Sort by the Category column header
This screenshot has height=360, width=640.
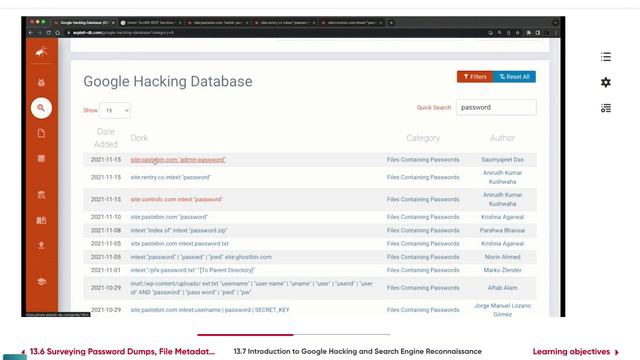click(x=423, y=138)
